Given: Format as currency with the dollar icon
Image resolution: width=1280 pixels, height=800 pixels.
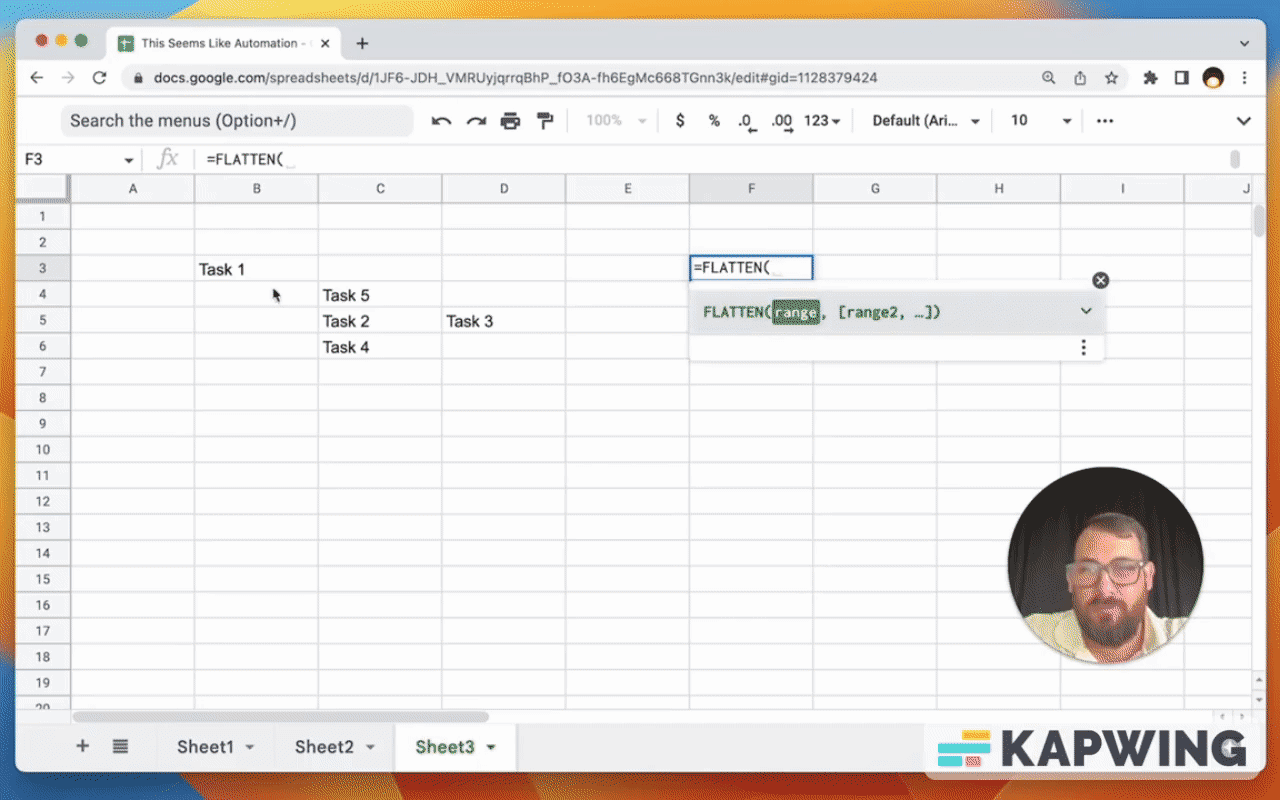Looking at the screenshot, I should (680, 120).
